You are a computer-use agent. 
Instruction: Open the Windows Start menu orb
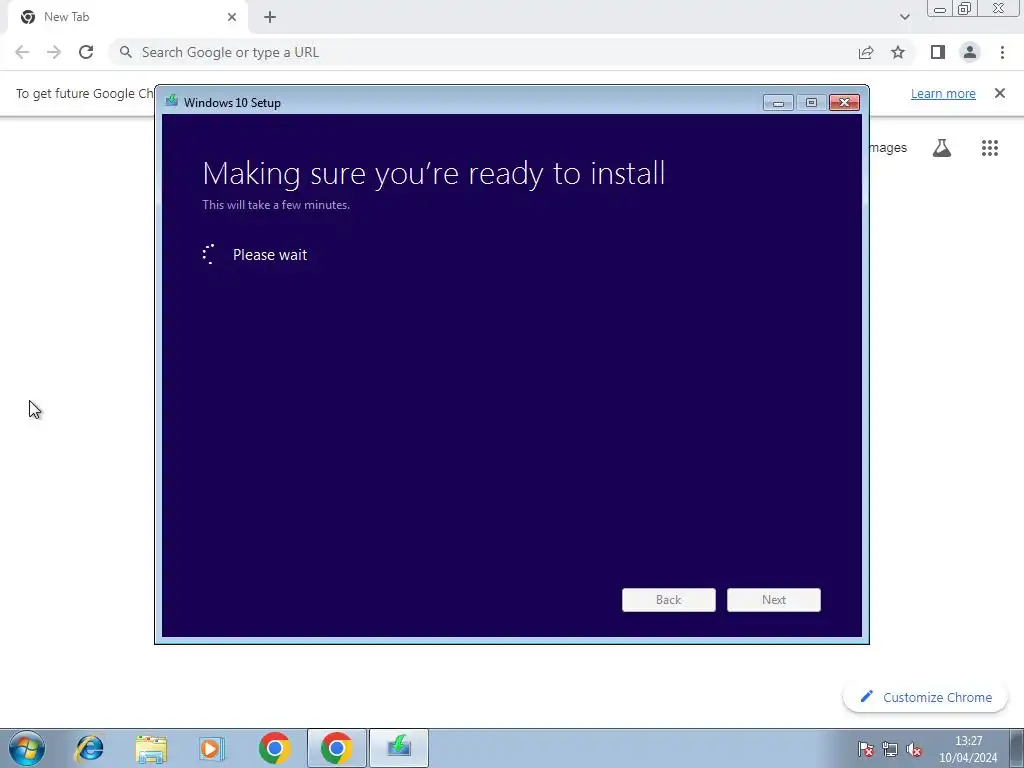pos(27,748)
